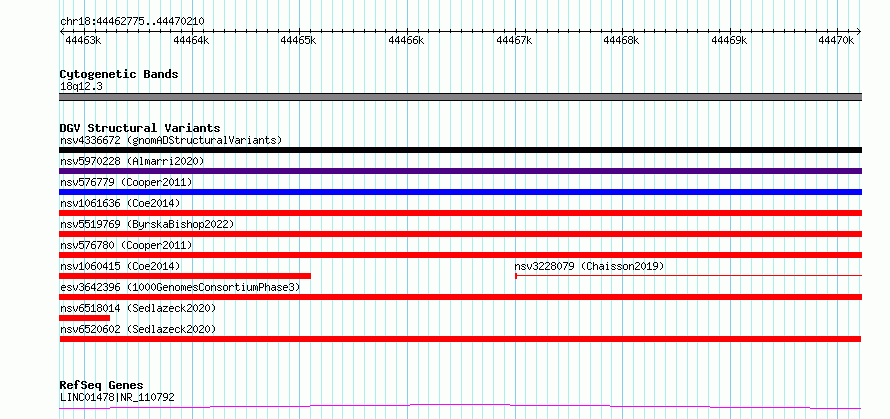Select the red esv3642396 variant bar
The height and width of the screenshot is (419, 890).
(460, 297)
